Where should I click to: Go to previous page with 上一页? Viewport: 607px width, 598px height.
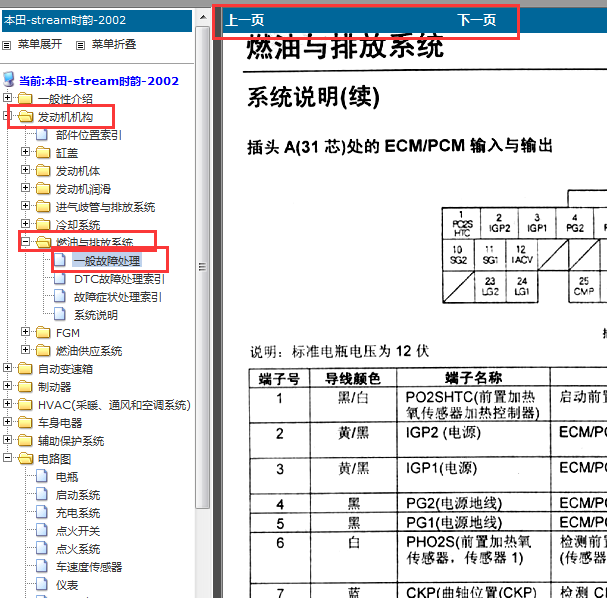click(245, 20)
